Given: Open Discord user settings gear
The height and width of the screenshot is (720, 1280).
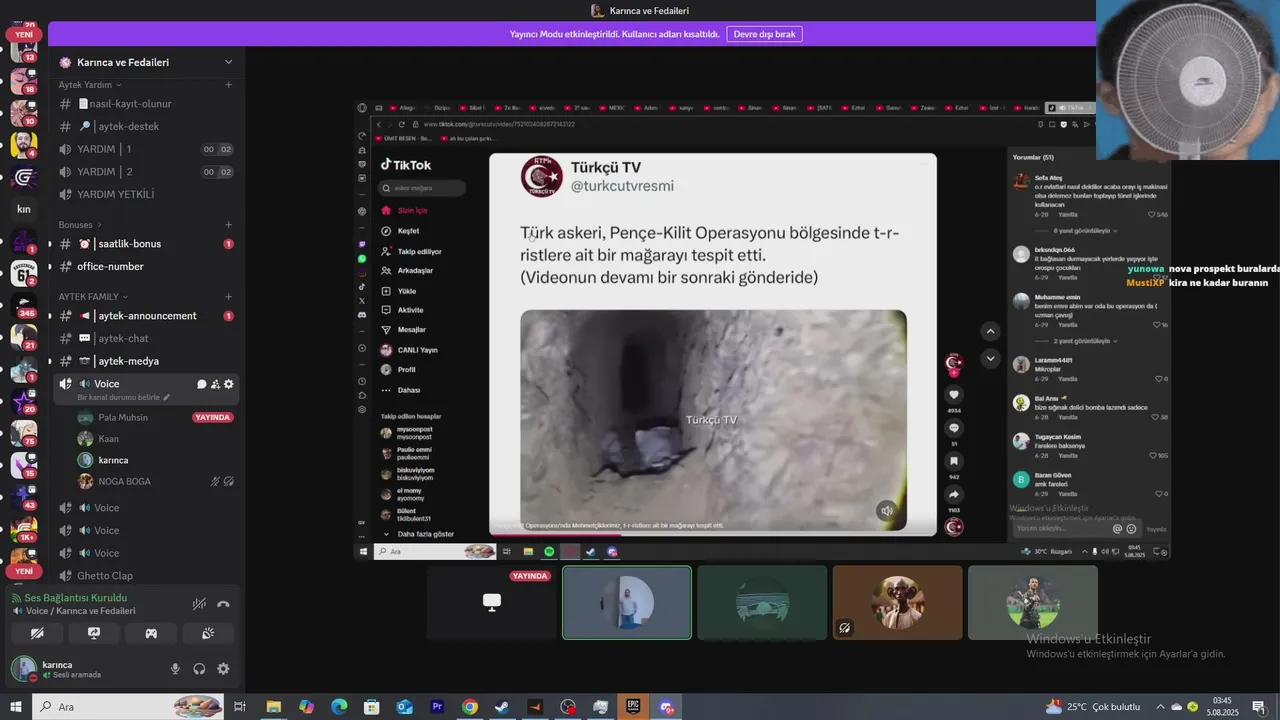Looking at the screenshot, I should tap(223, 669).
